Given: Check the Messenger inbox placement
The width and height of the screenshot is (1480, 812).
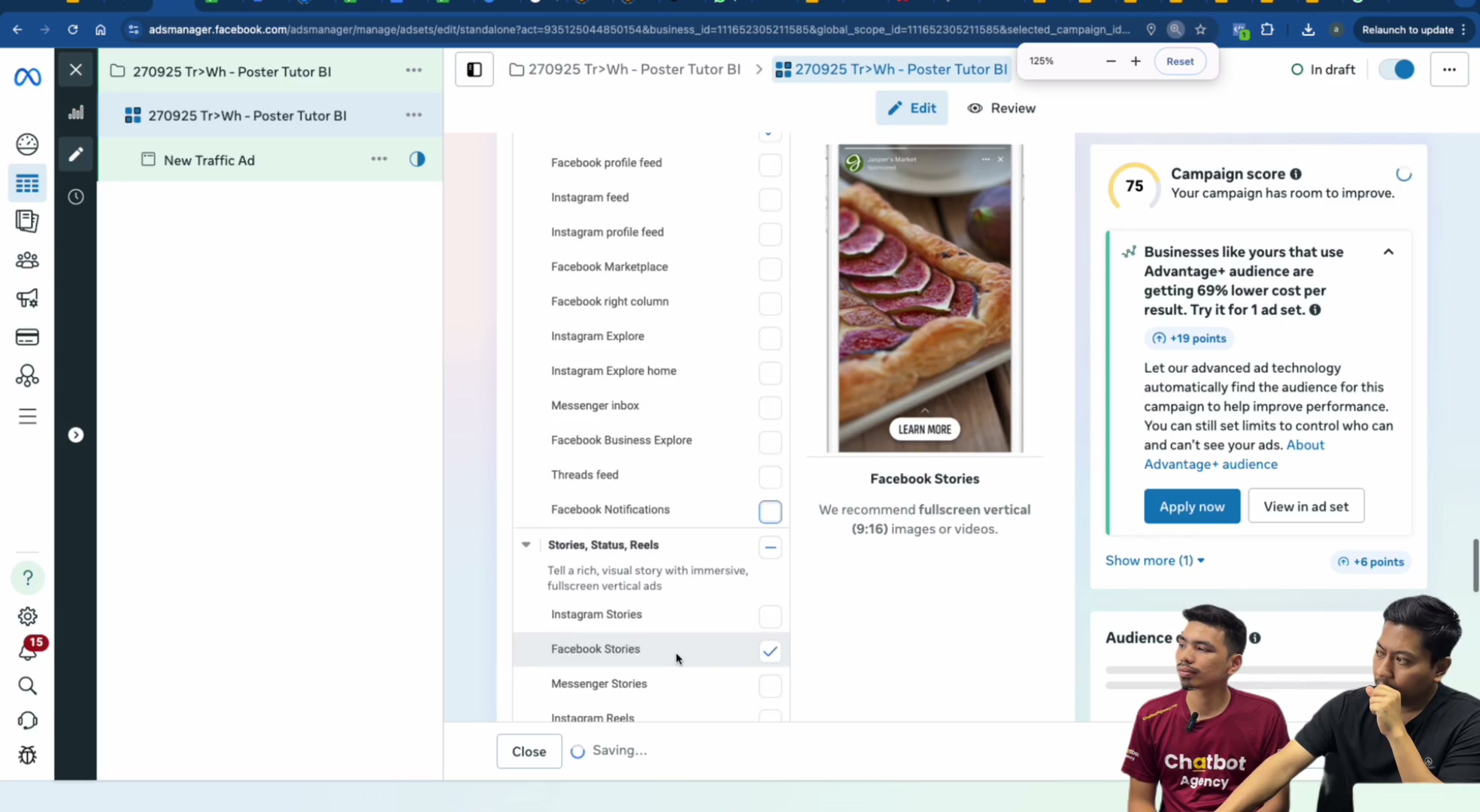Looking at the screenshot, I should 770,408.
